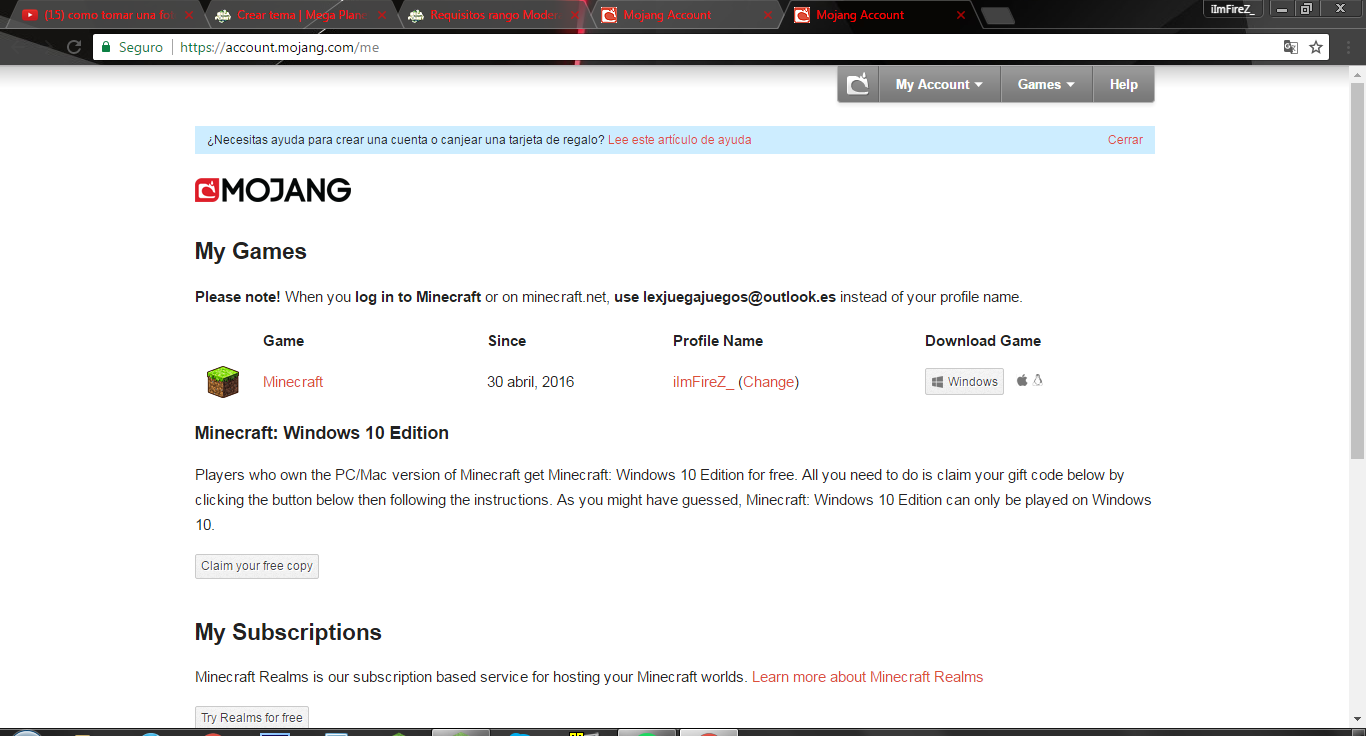Click the Mojang logo

coord(273,190)
